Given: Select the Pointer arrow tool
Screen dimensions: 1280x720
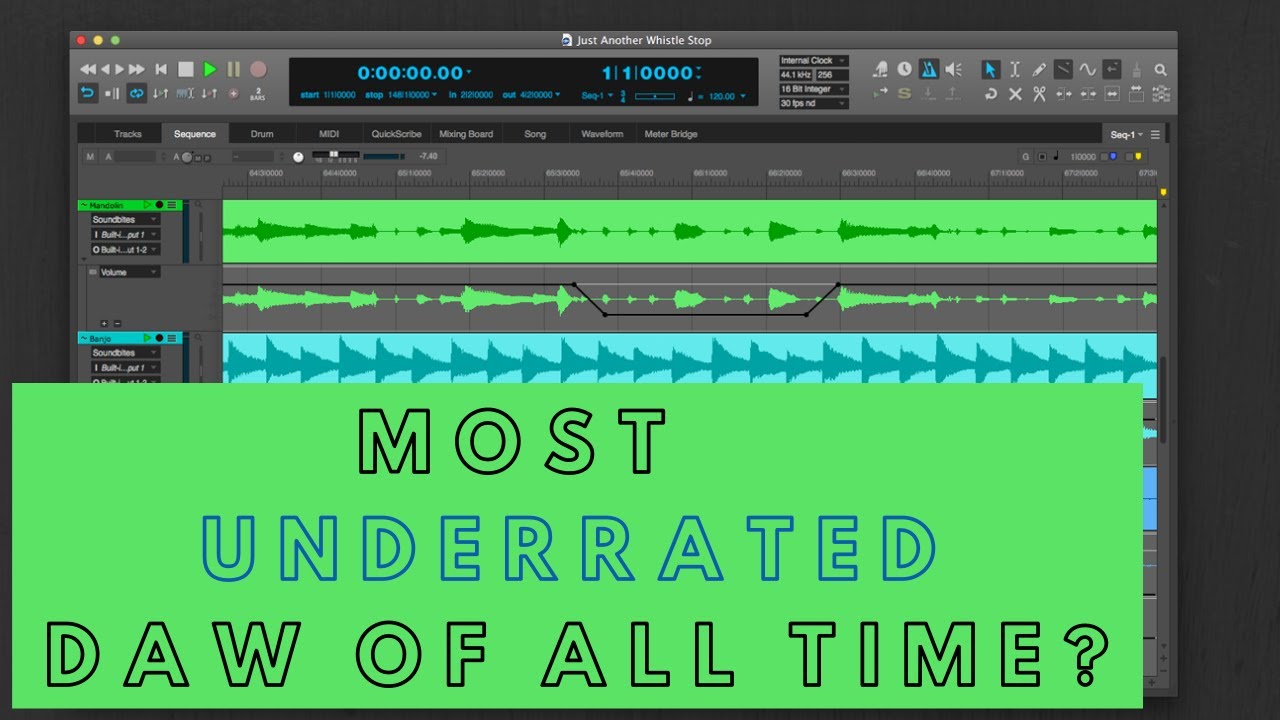Looking at the screenshot, I should point(991,69).
